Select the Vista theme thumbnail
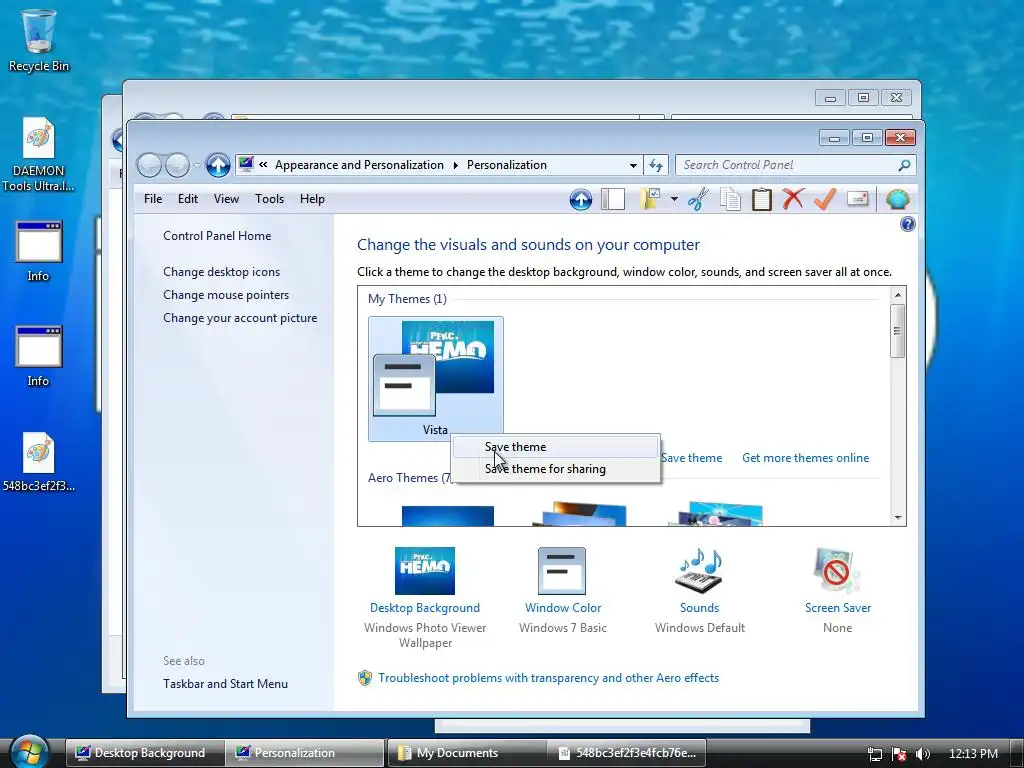Viewport: 1024px width, 768px height. coord(436,379)
